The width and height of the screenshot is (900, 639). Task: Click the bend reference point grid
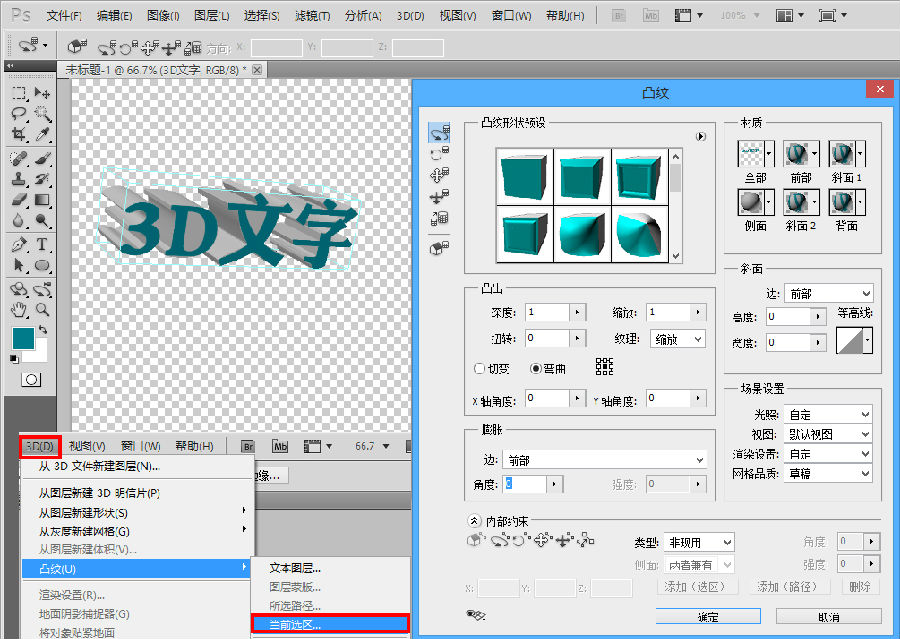coord(604,366)
